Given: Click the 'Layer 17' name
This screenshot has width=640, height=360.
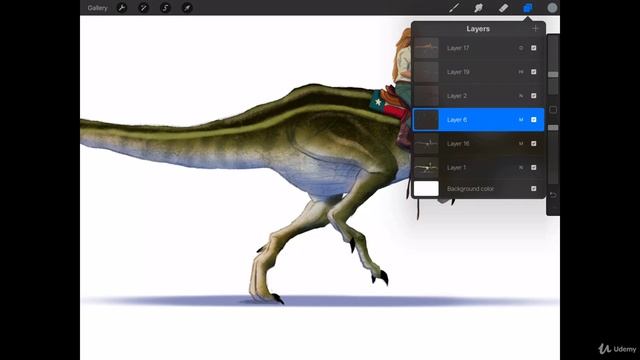Looking at the screenshot, I should (458, 48).
